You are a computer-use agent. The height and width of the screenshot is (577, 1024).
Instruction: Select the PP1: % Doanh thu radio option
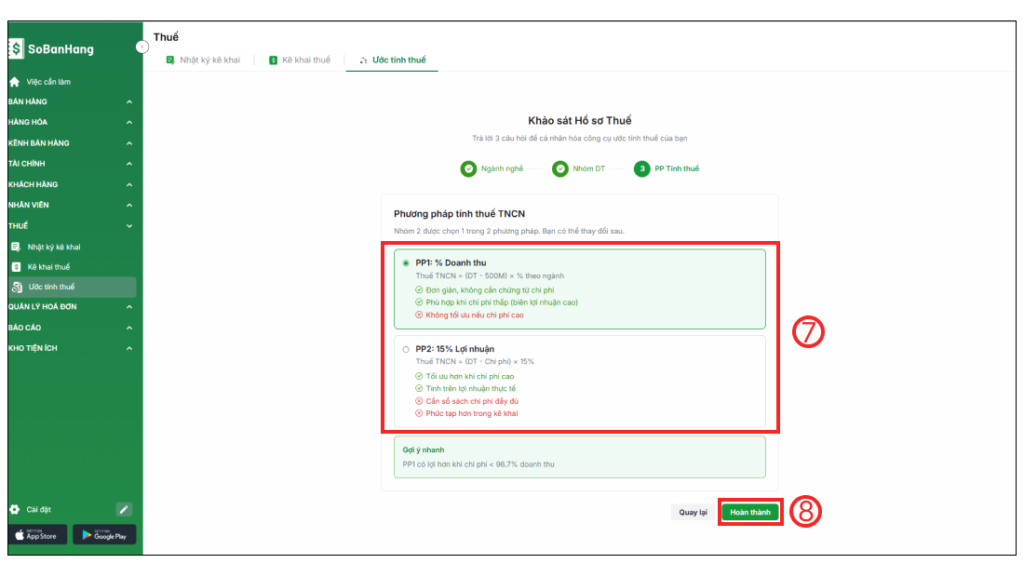tap(405, 263)
